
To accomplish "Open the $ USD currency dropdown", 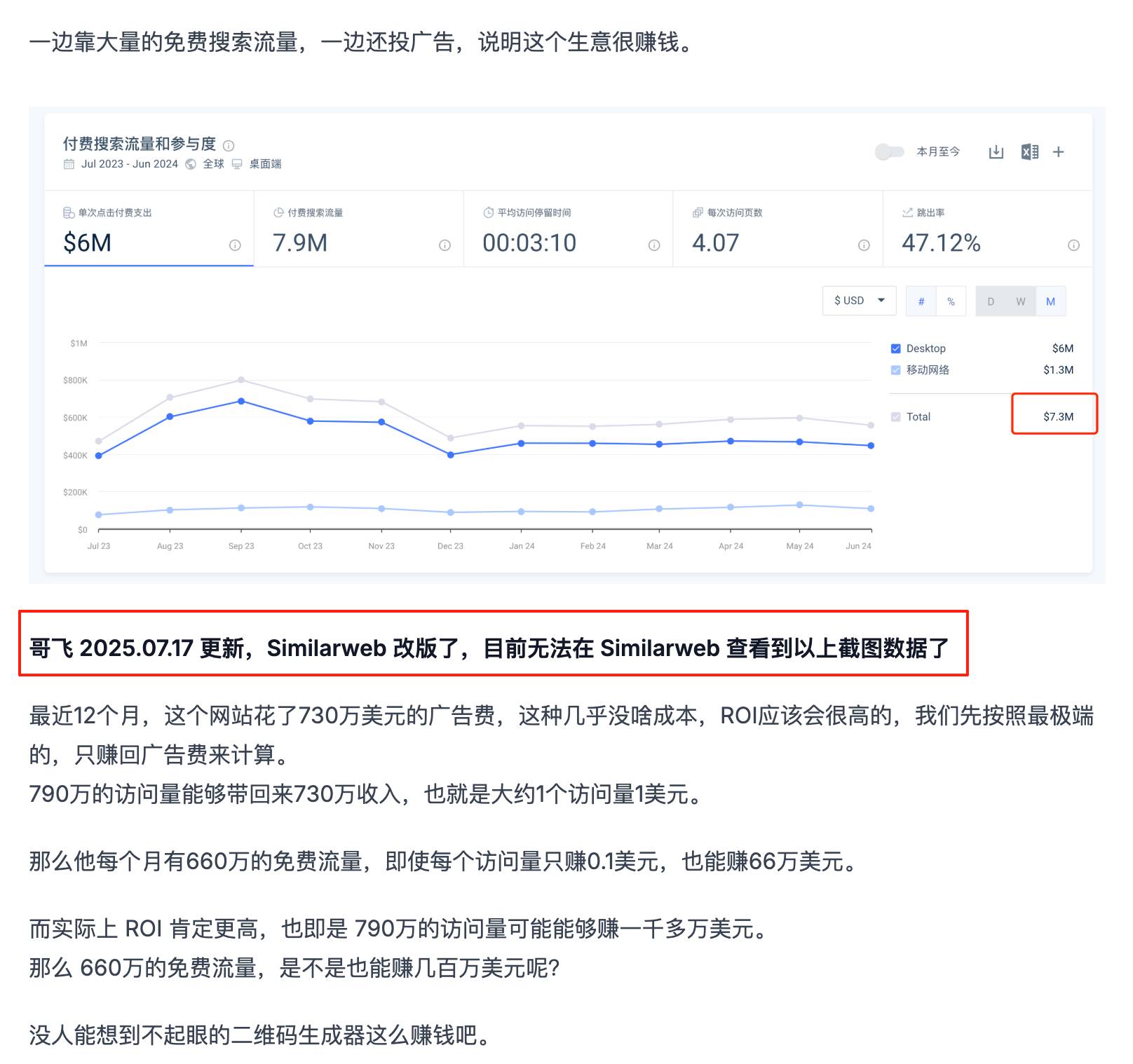I will coord(860,301).
